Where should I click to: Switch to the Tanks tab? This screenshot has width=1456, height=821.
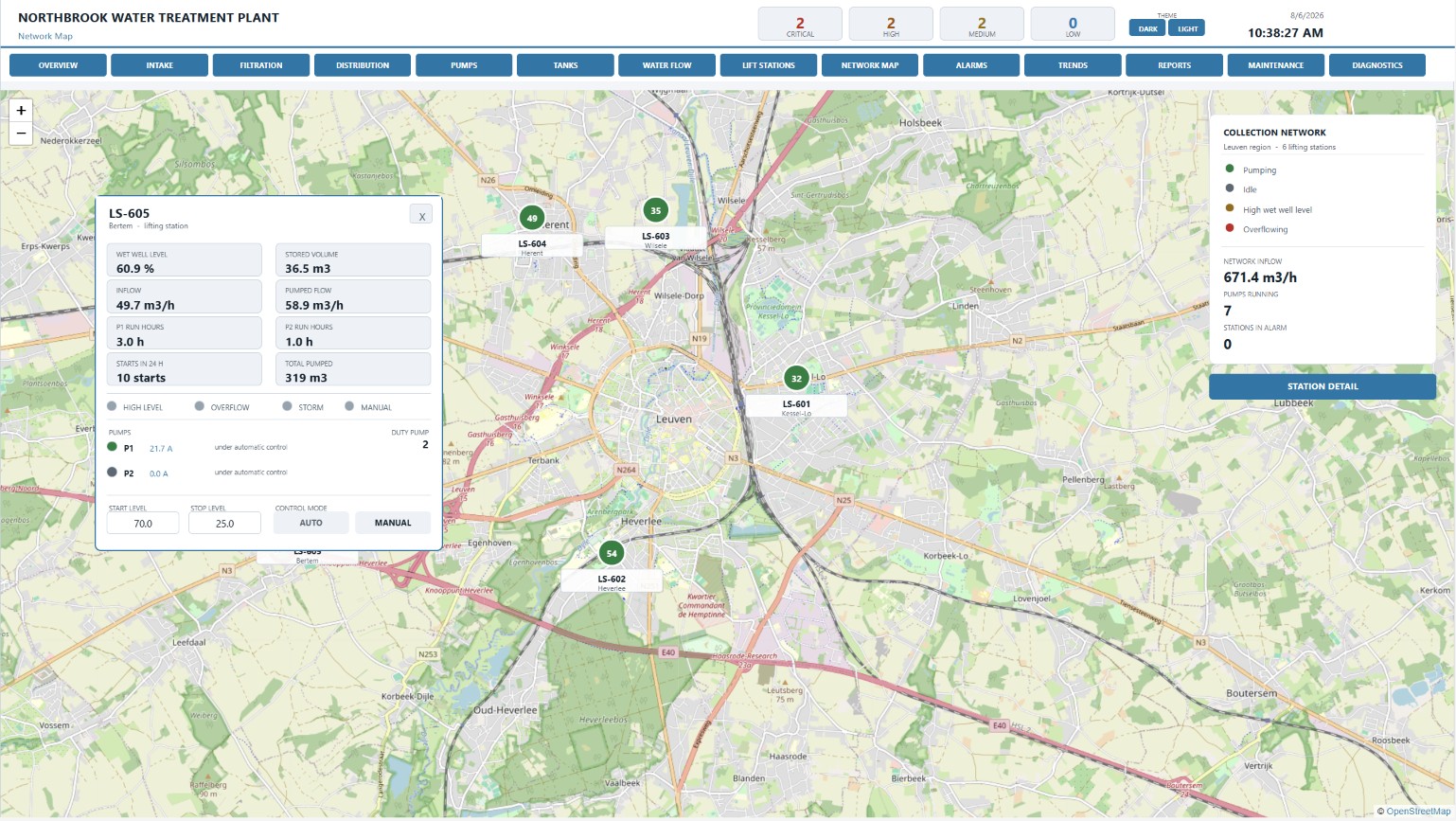click(x=565, y=65)
